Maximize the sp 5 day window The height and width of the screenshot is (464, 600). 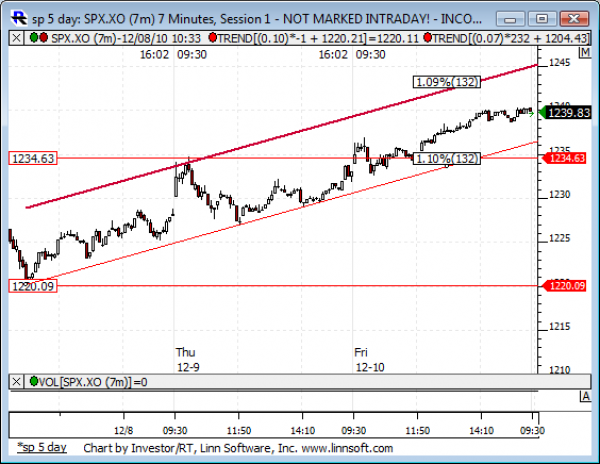[x=542, y=18]
